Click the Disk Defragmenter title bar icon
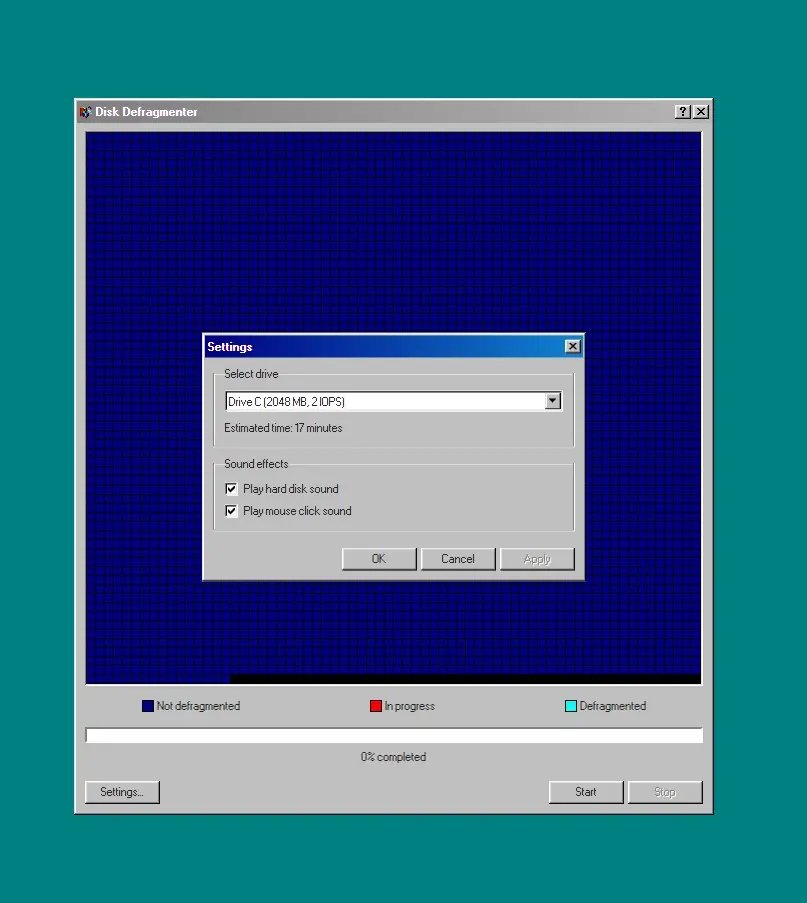The height and width of the screenshot is (903, 807). 85,112
